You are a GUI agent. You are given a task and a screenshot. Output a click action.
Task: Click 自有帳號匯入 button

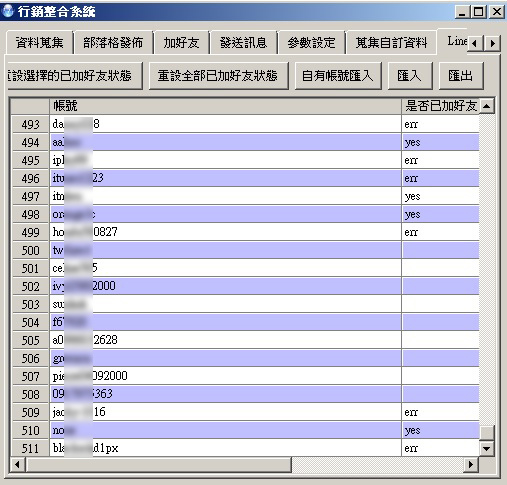point(338,76)
